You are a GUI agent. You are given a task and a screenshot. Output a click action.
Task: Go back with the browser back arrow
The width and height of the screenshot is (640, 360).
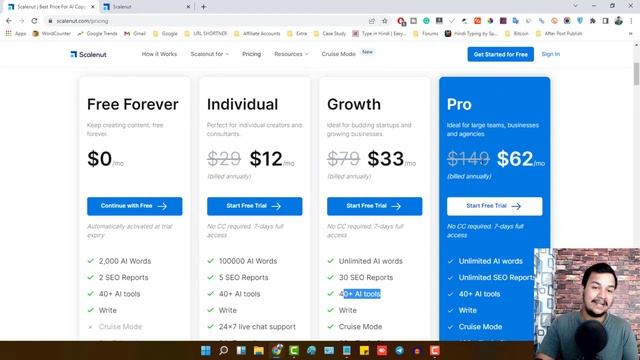click(x=9, y=21)
